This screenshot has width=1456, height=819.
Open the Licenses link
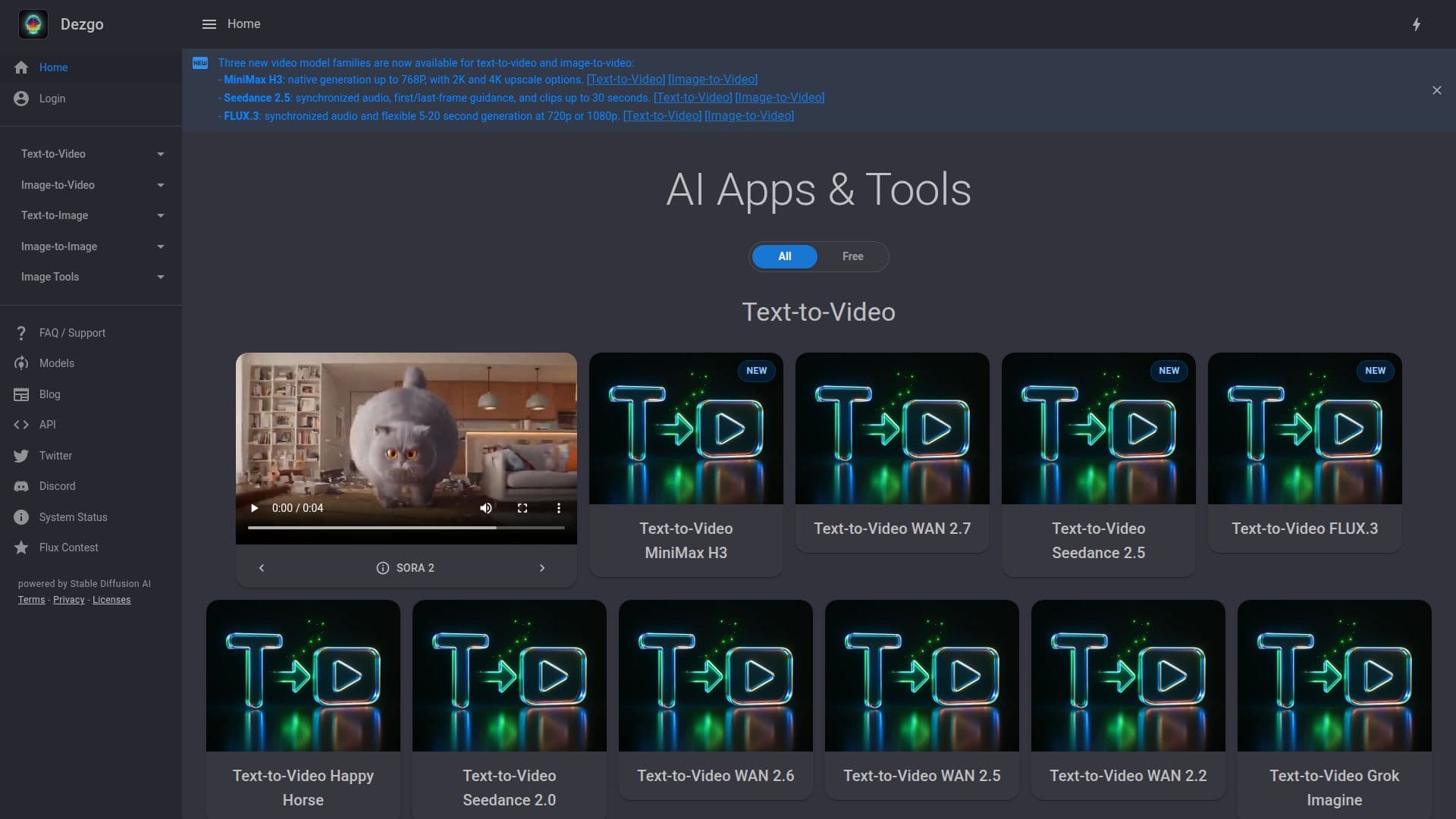tap(111, 600)
